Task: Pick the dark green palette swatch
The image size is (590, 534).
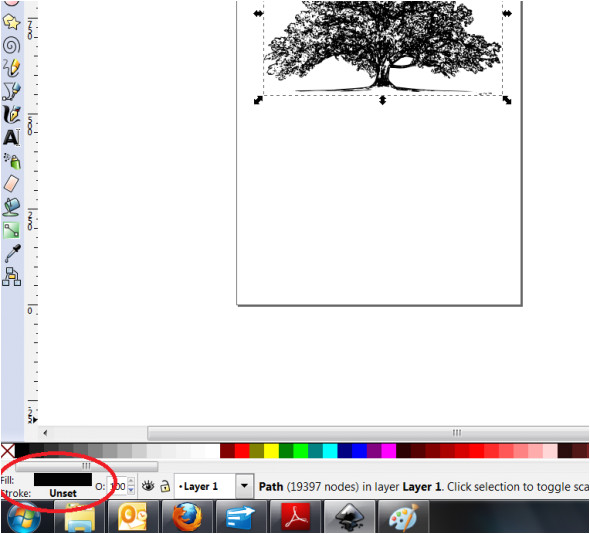Action: click(286, 451)
